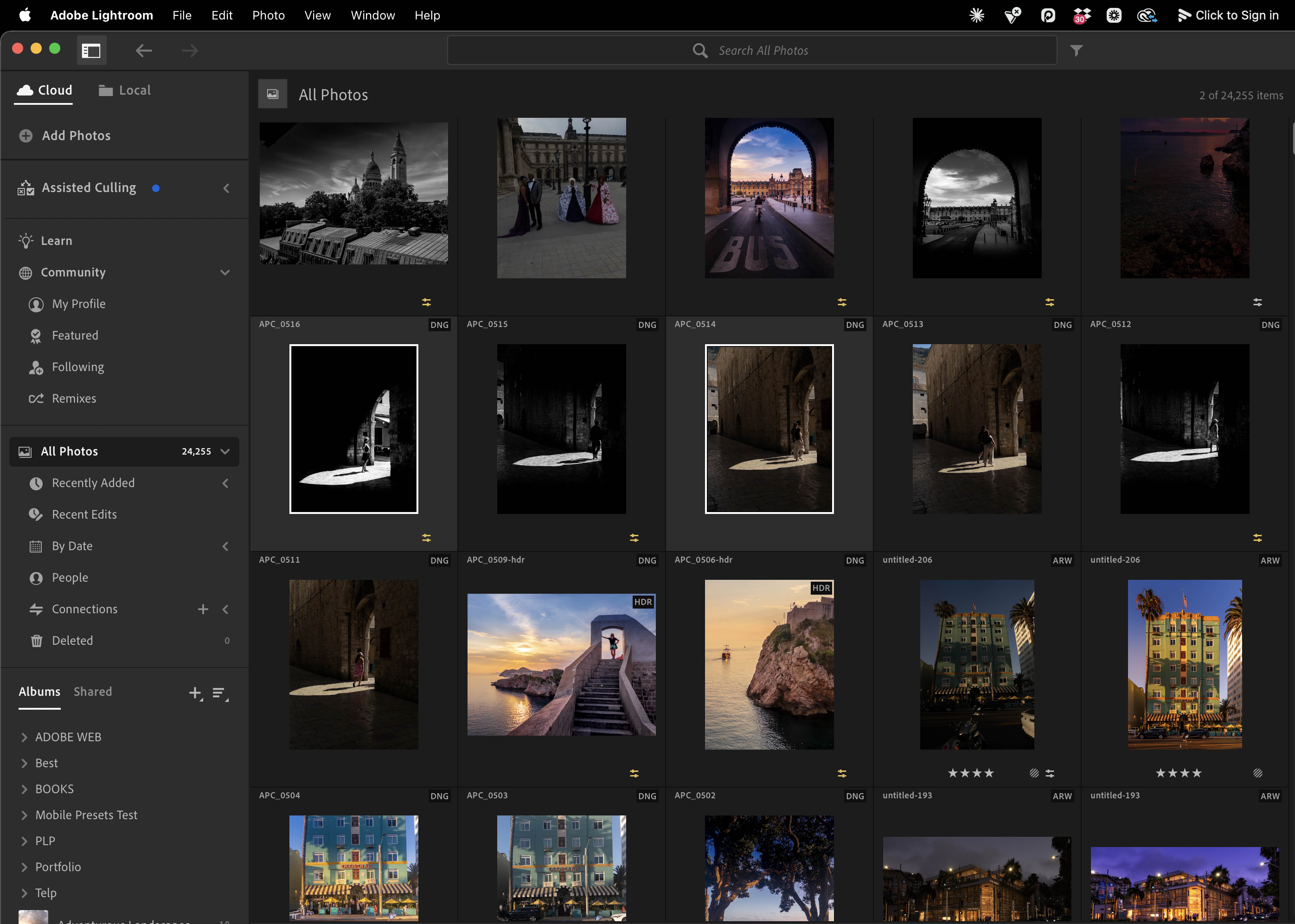Click the search magnifier icon
Viewport: 1295px width, 924px height.
700,51
